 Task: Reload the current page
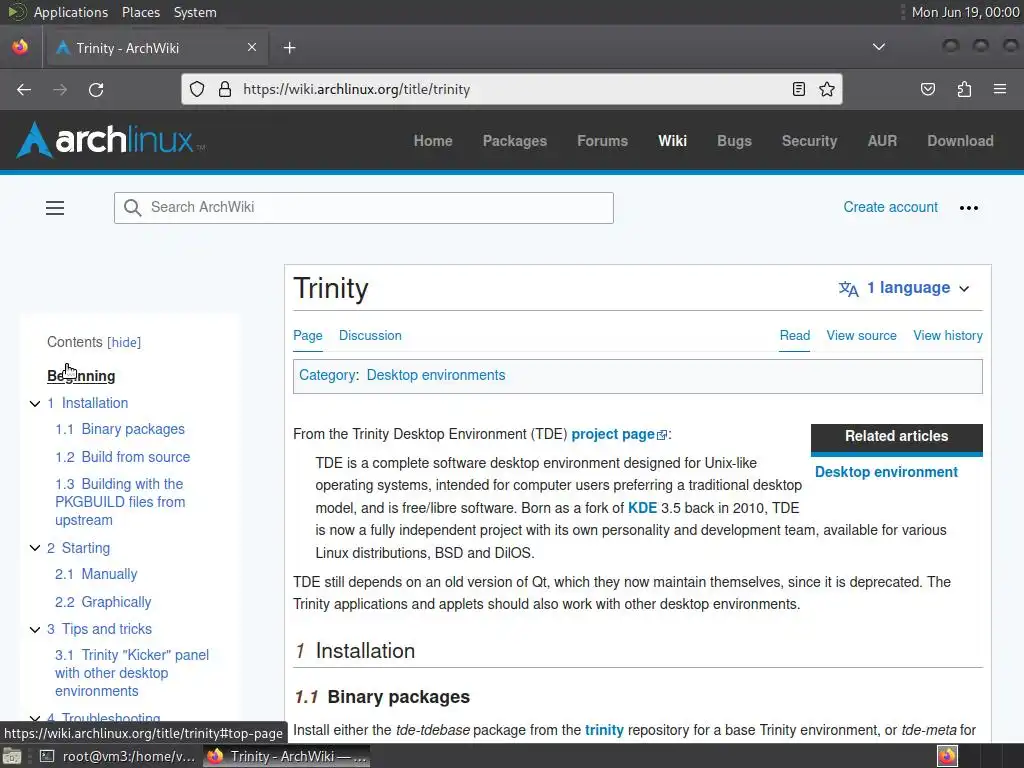96,89
